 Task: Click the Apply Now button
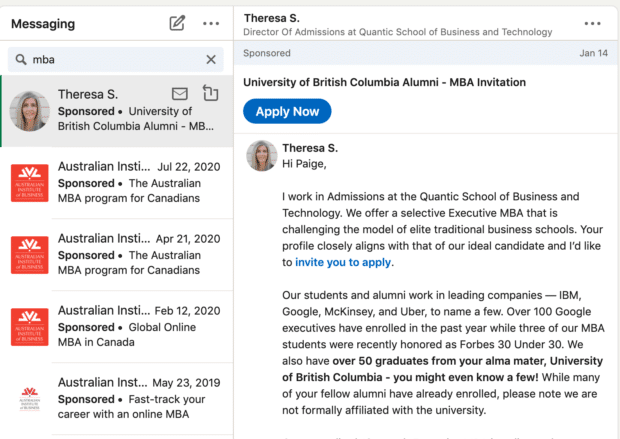click(287, 111)
